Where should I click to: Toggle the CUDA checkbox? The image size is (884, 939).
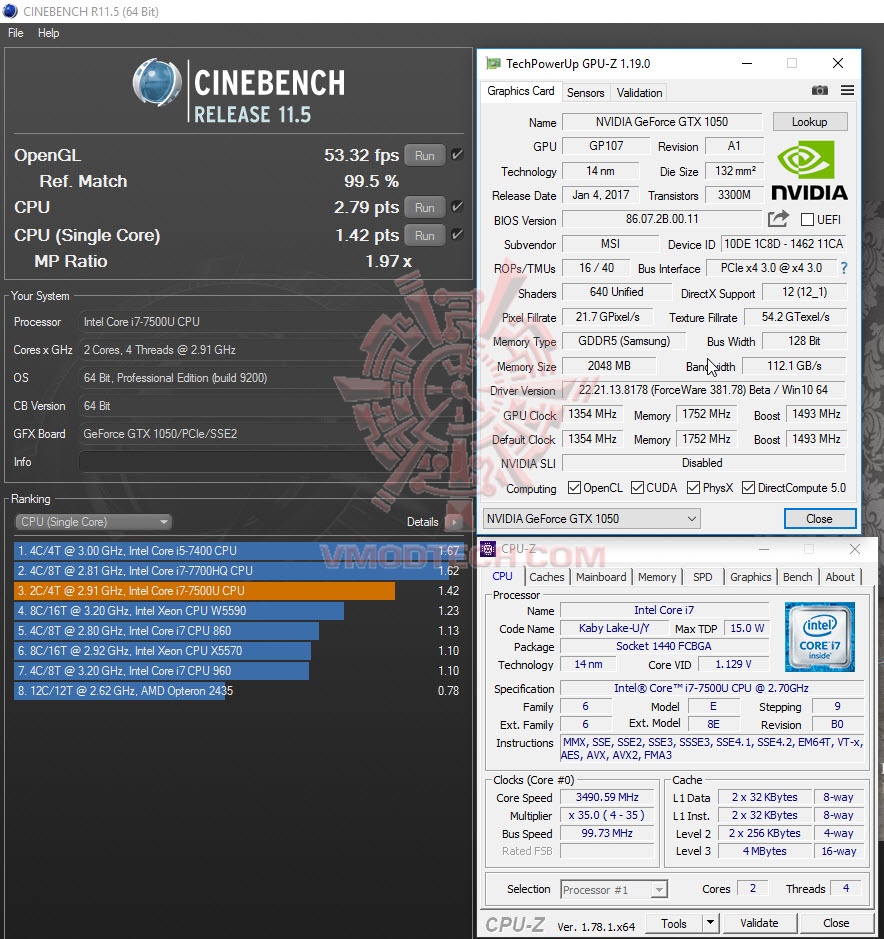click(x=637, y=488)
